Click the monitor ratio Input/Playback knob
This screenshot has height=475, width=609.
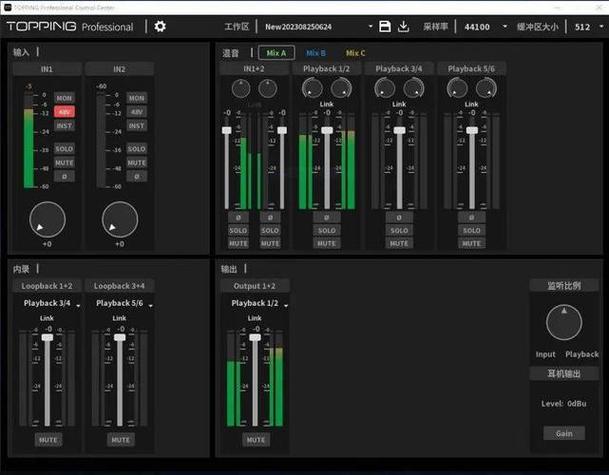(x=564, y=323)
